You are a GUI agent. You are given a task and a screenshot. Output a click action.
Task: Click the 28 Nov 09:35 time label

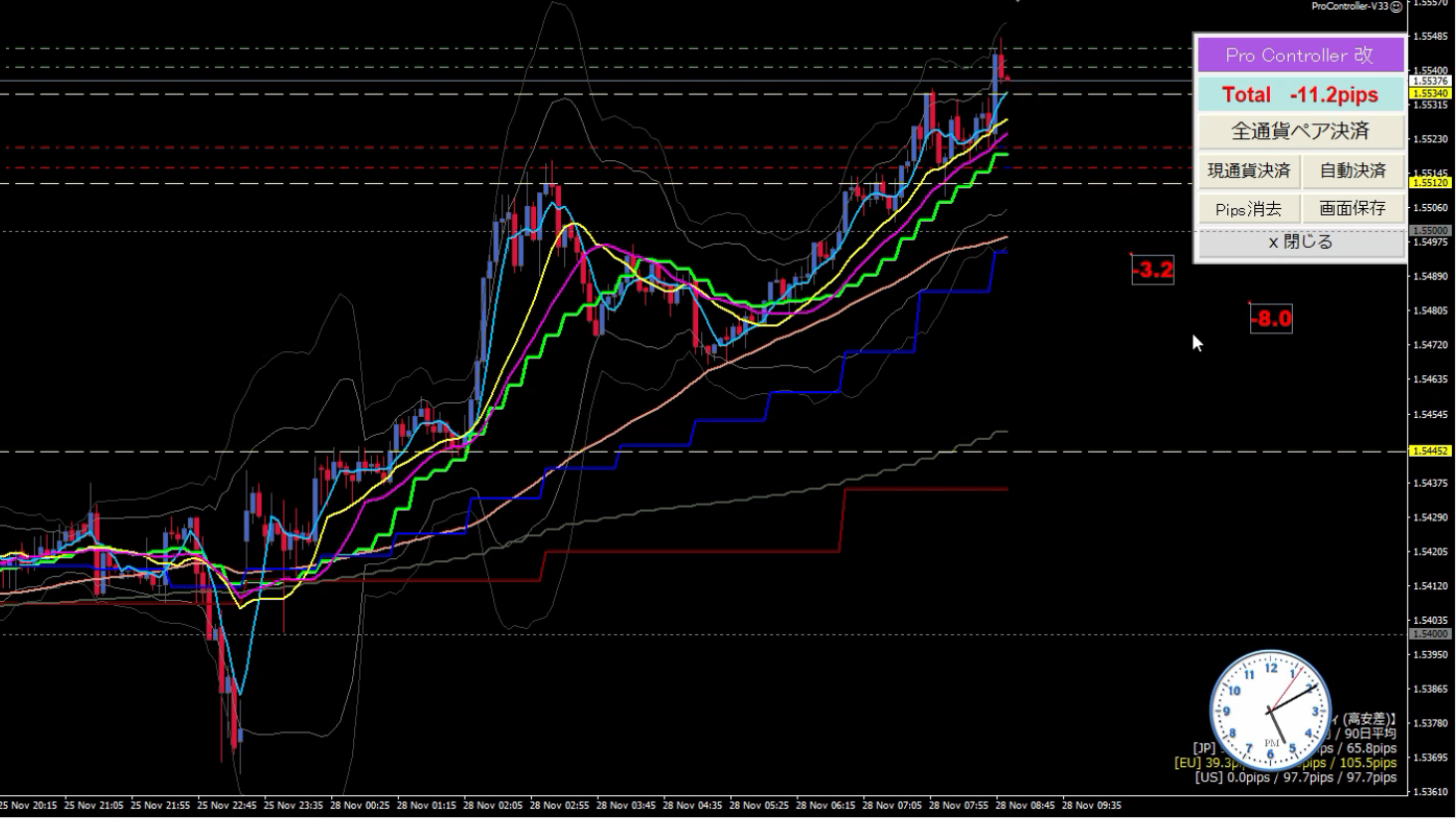pyautogui.click(x=1092, y=805)
